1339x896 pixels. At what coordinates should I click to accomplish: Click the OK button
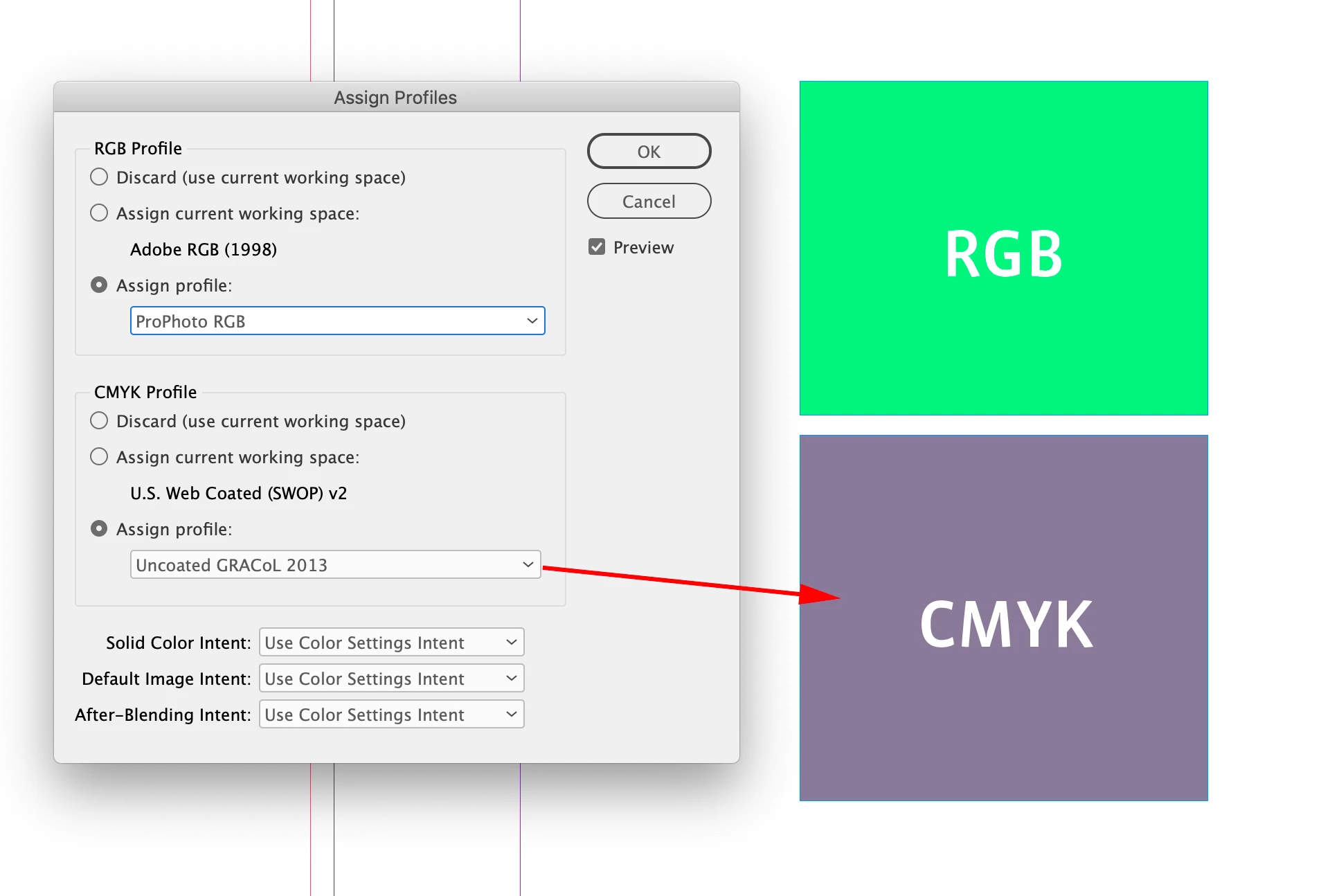click(x=649, y=151)
